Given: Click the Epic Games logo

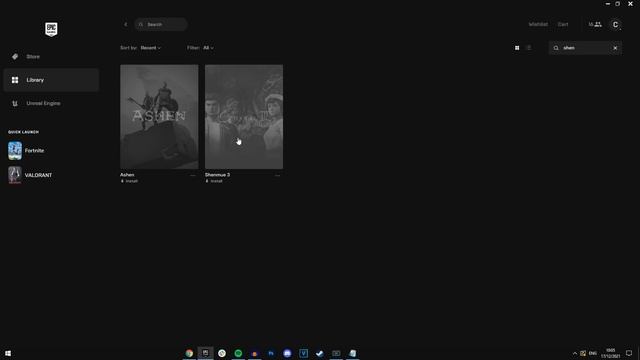Looking at the screenshot, I should point(51,29).
